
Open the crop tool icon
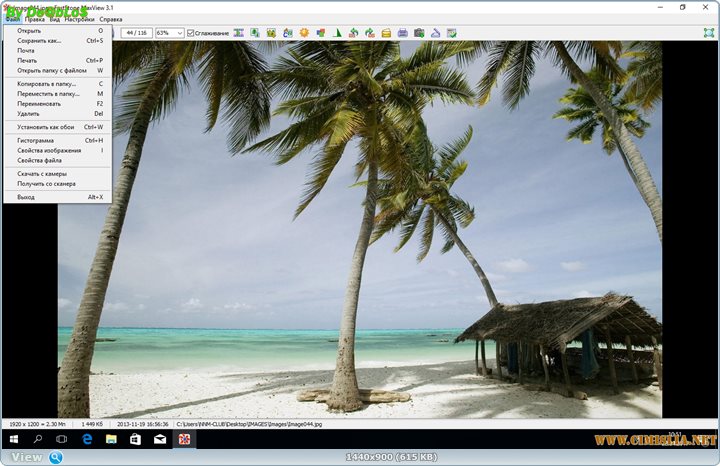271,33
